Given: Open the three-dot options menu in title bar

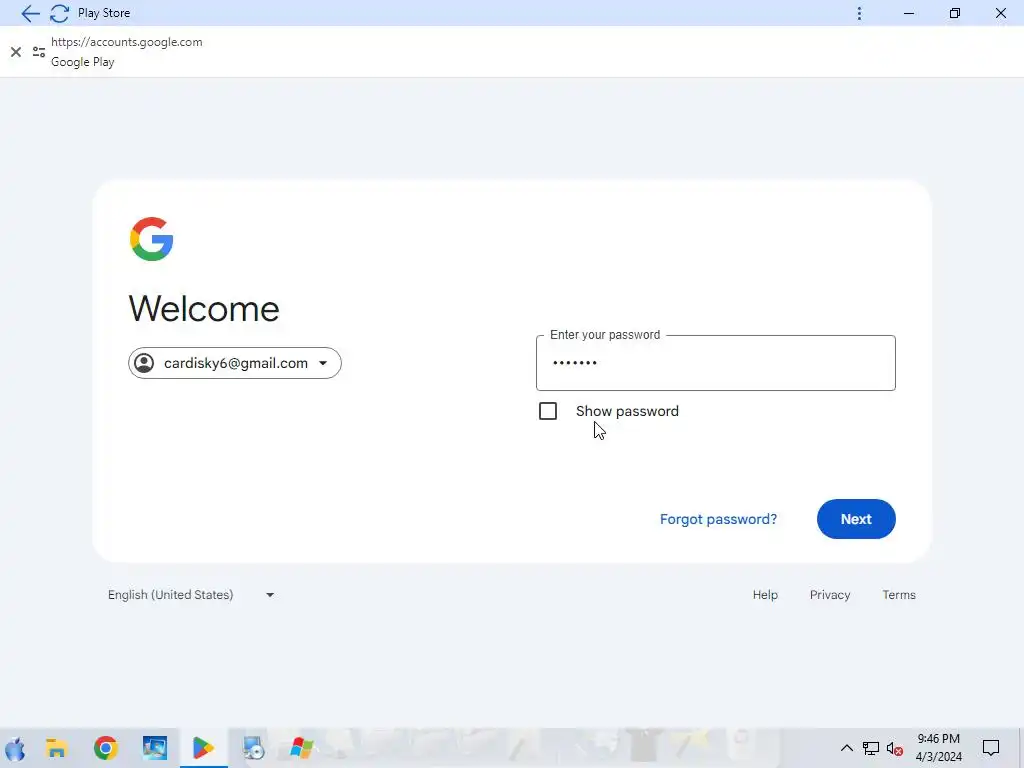Looking at the screenshot, I should click(x=859, y=13).
